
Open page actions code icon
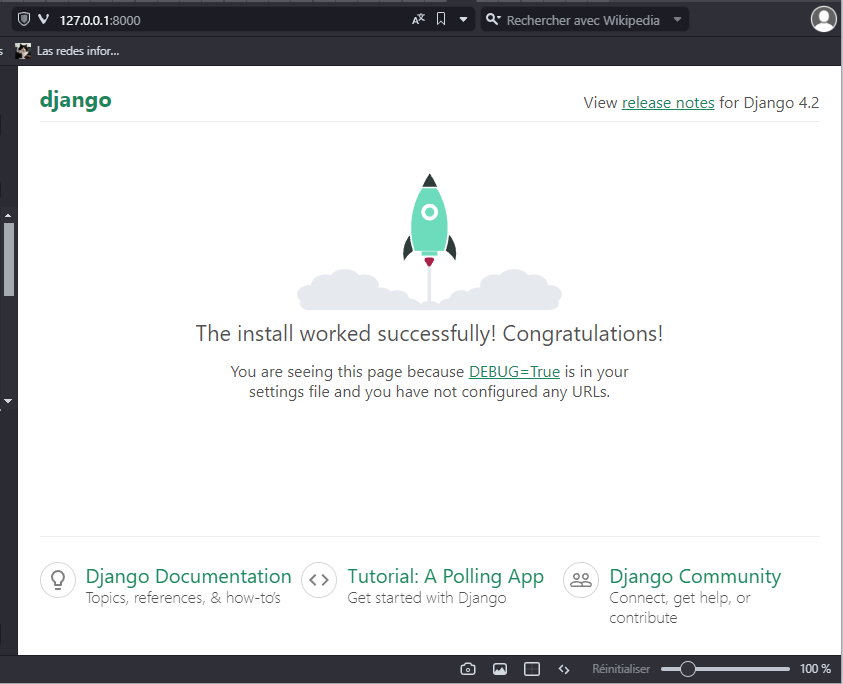click(563, 669)
